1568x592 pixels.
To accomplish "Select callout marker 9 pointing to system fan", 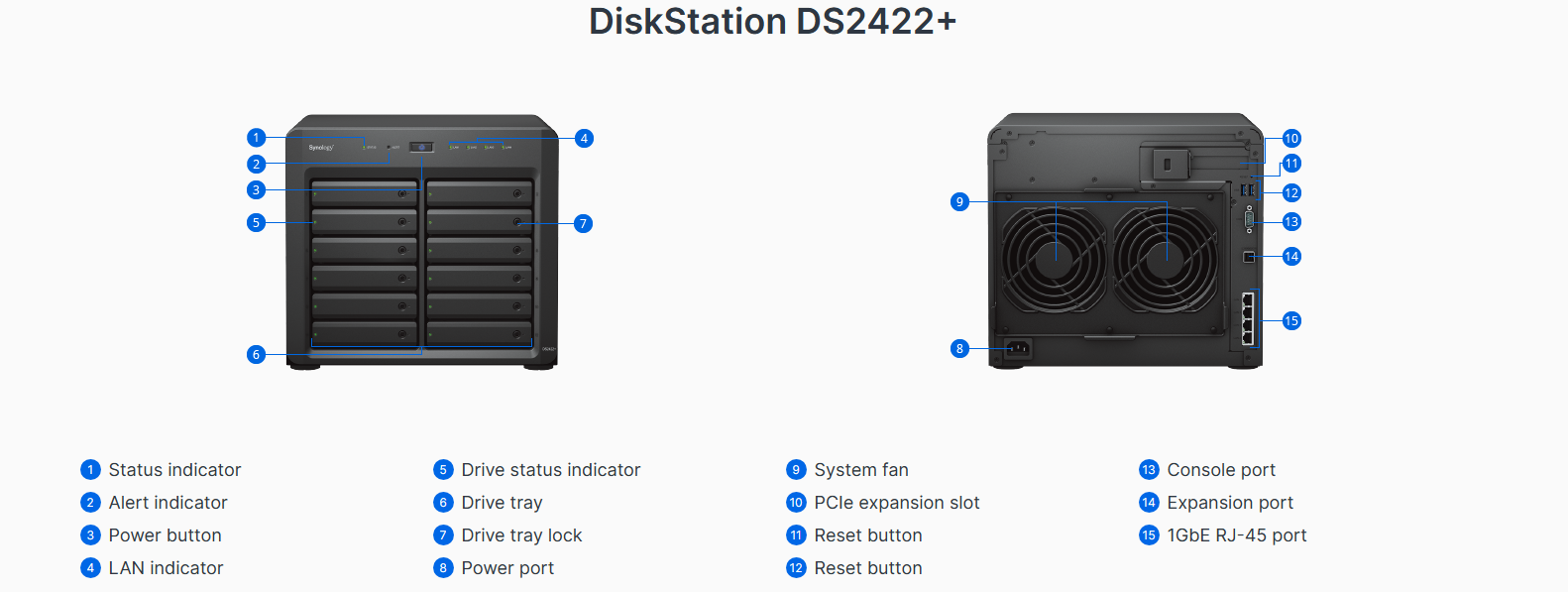I will 958,202.
